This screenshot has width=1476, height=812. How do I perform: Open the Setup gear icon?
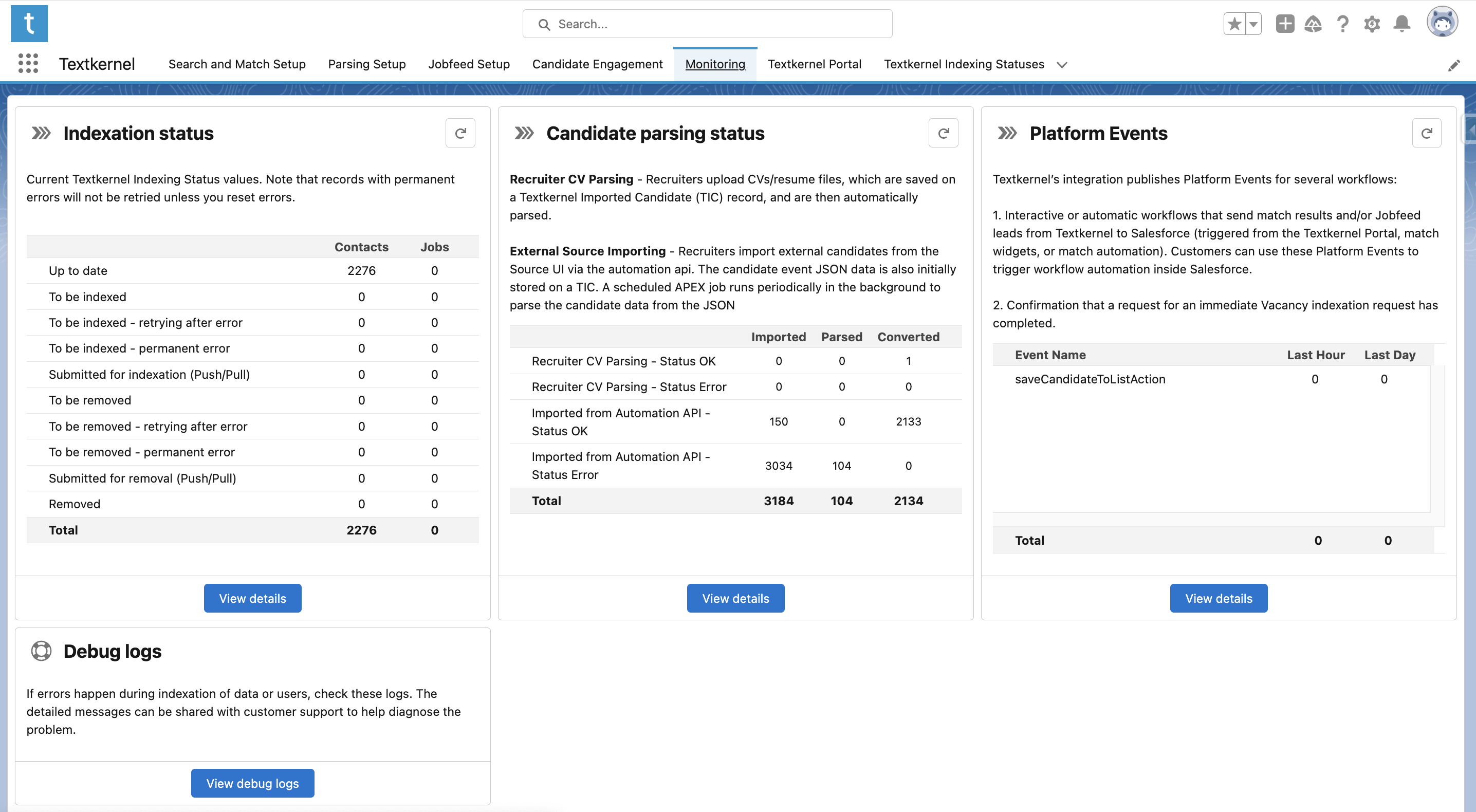click(1372, 24)
